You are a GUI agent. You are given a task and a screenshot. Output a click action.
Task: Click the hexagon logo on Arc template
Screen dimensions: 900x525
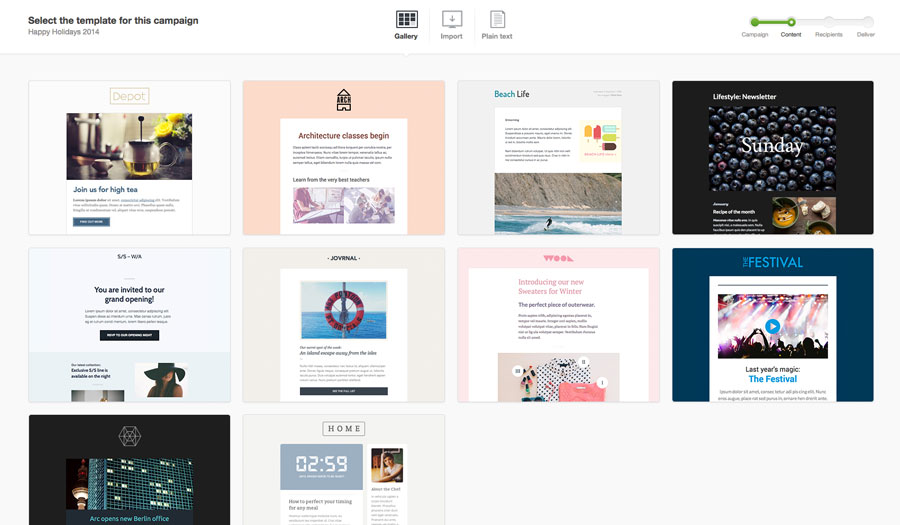click(130, 436)
